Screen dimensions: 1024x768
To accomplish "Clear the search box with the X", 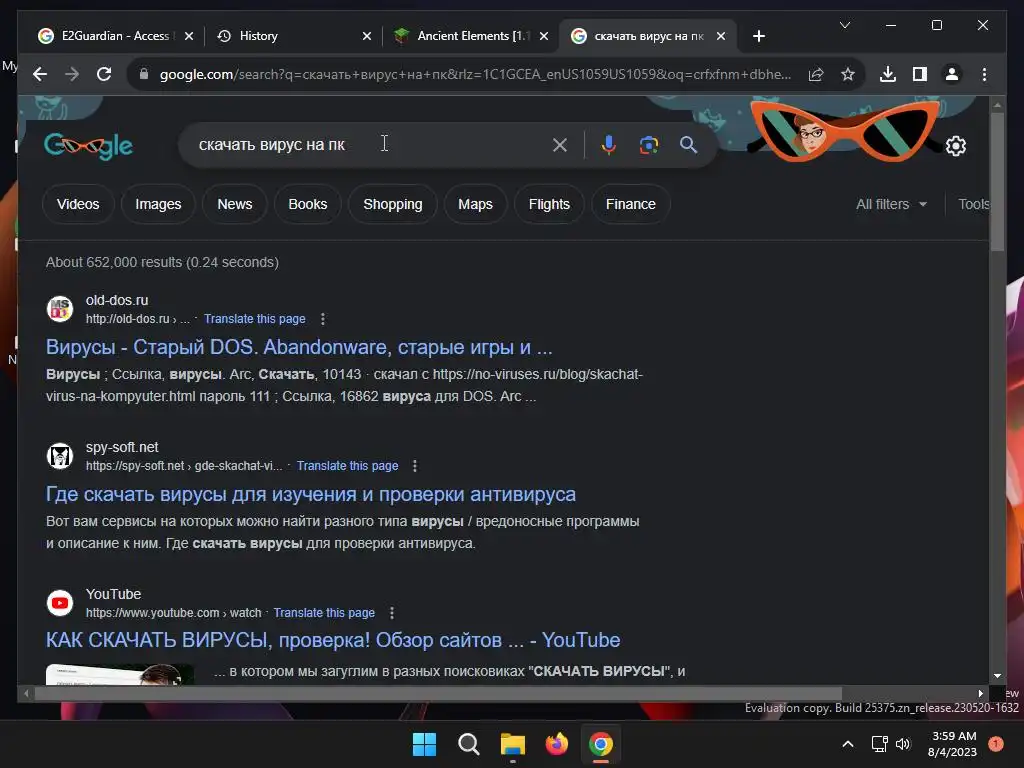I will pyautogui.click(x=560, y=145).
